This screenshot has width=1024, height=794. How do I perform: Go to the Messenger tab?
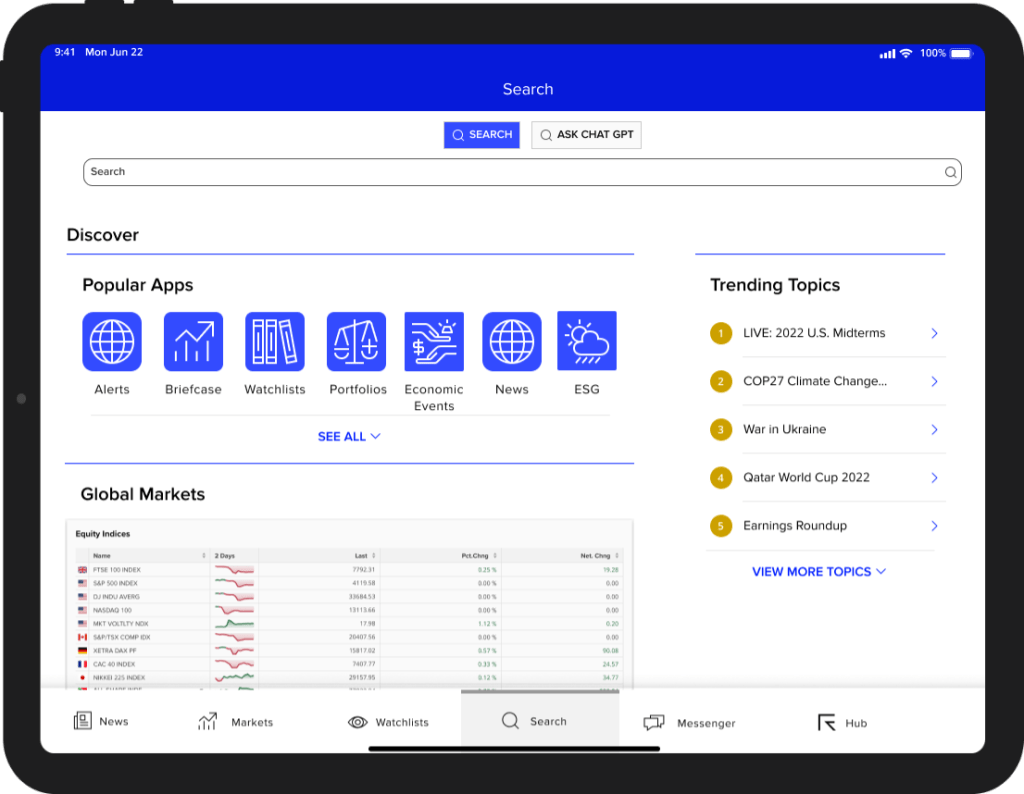(690, 722)
